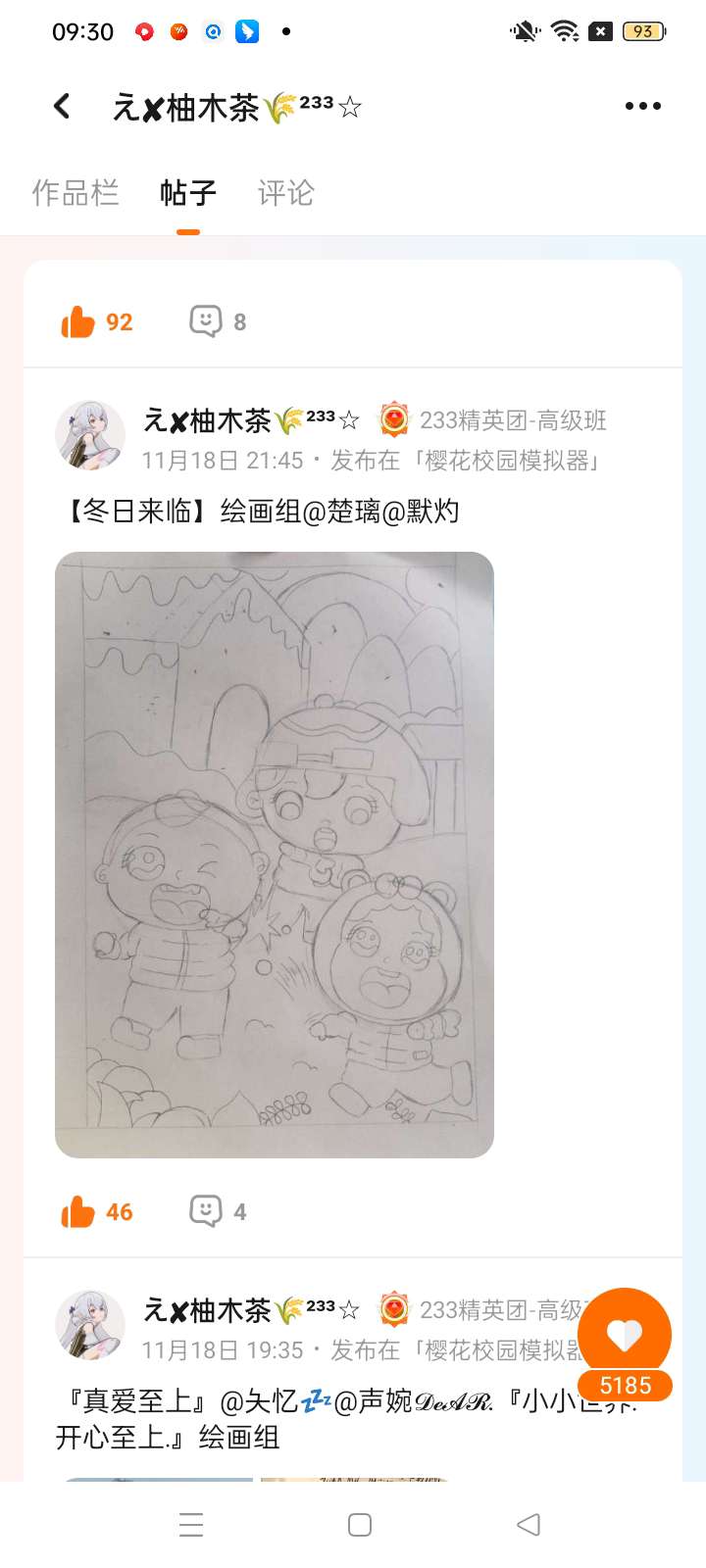Open the comments icon showing 4

206,1210
